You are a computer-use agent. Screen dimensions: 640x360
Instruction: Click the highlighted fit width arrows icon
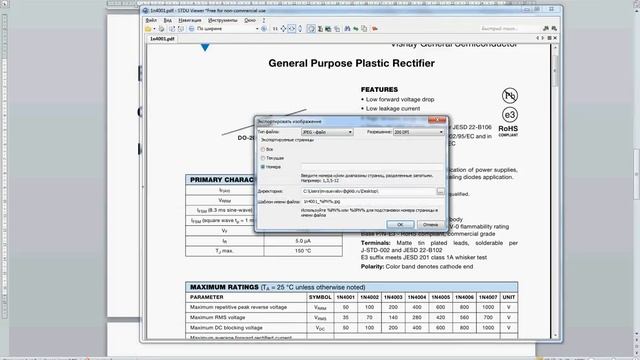291,29
